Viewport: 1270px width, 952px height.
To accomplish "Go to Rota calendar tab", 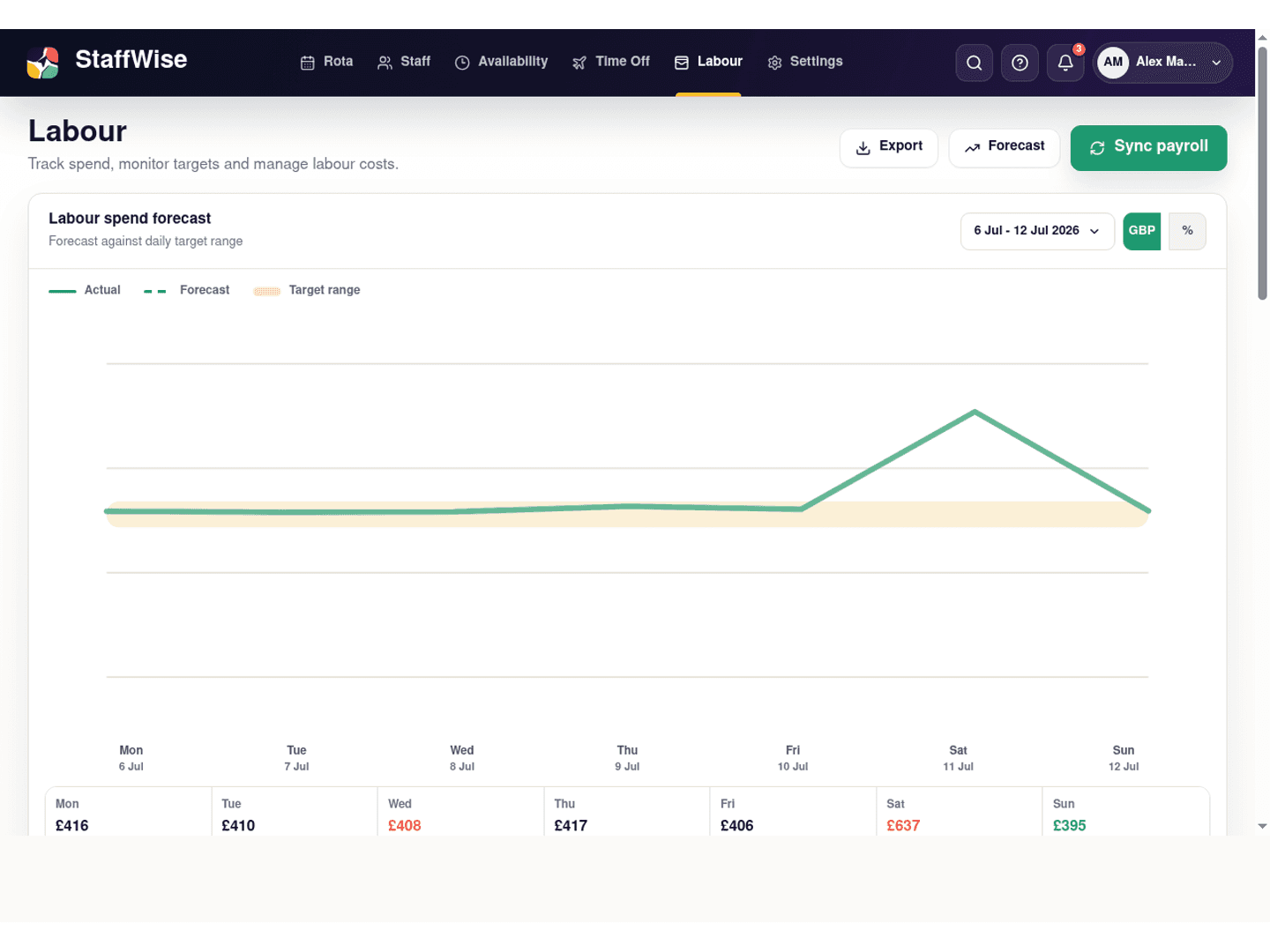I will 326,62.
